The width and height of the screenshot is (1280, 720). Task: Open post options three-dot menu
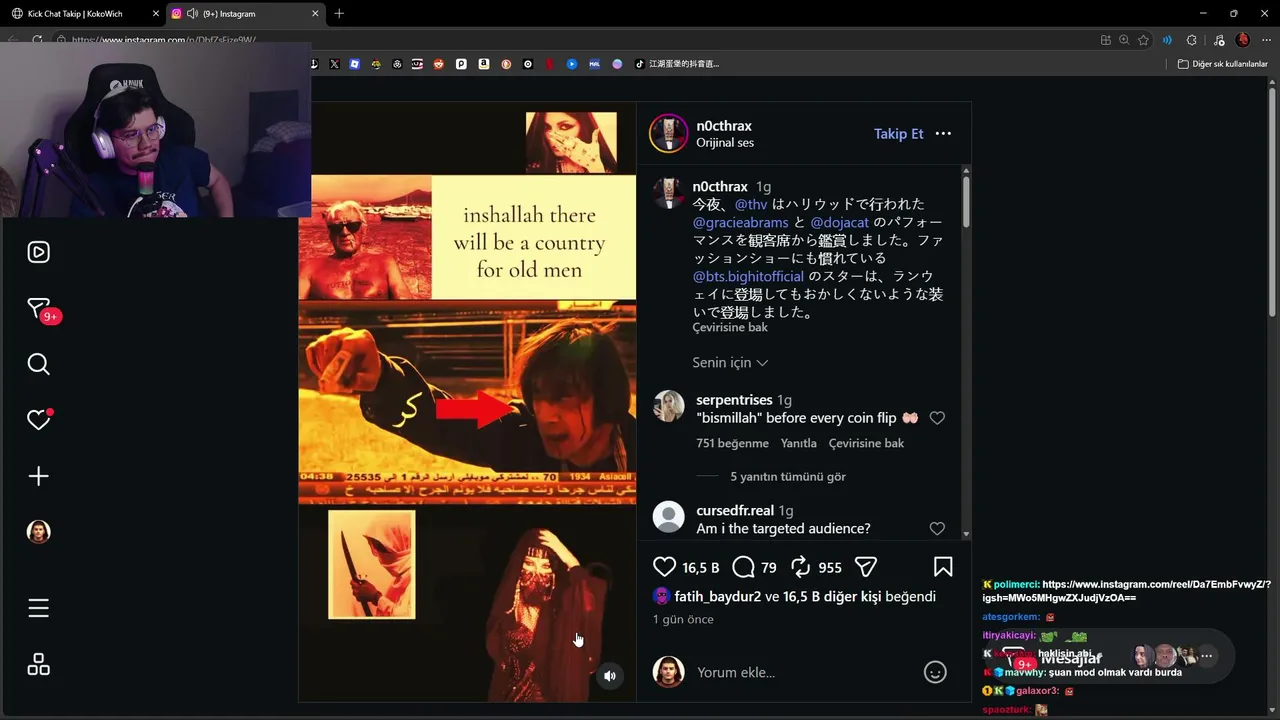point(943,133)
